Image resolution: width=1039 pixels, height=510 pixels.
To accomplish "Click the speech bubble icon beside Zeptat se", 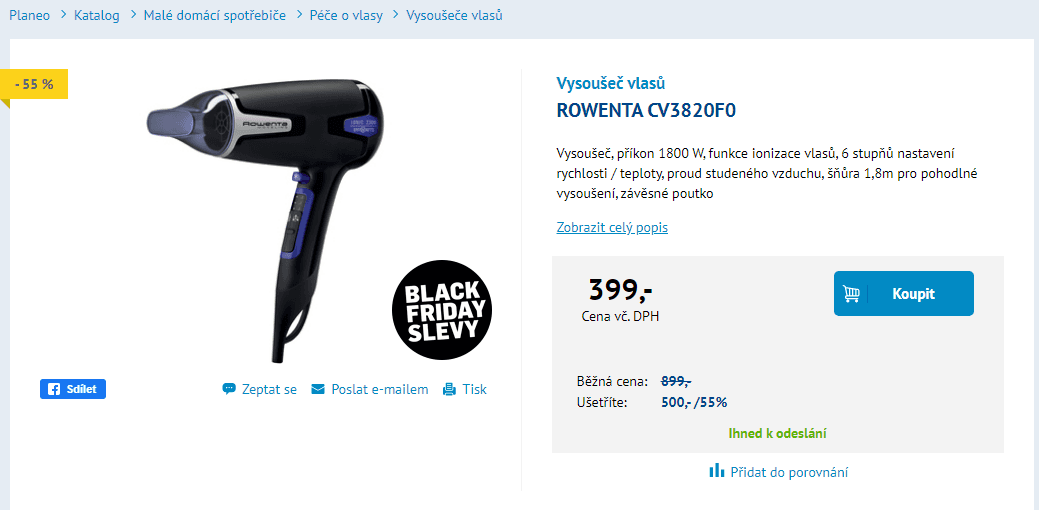I will coord(229,389).
